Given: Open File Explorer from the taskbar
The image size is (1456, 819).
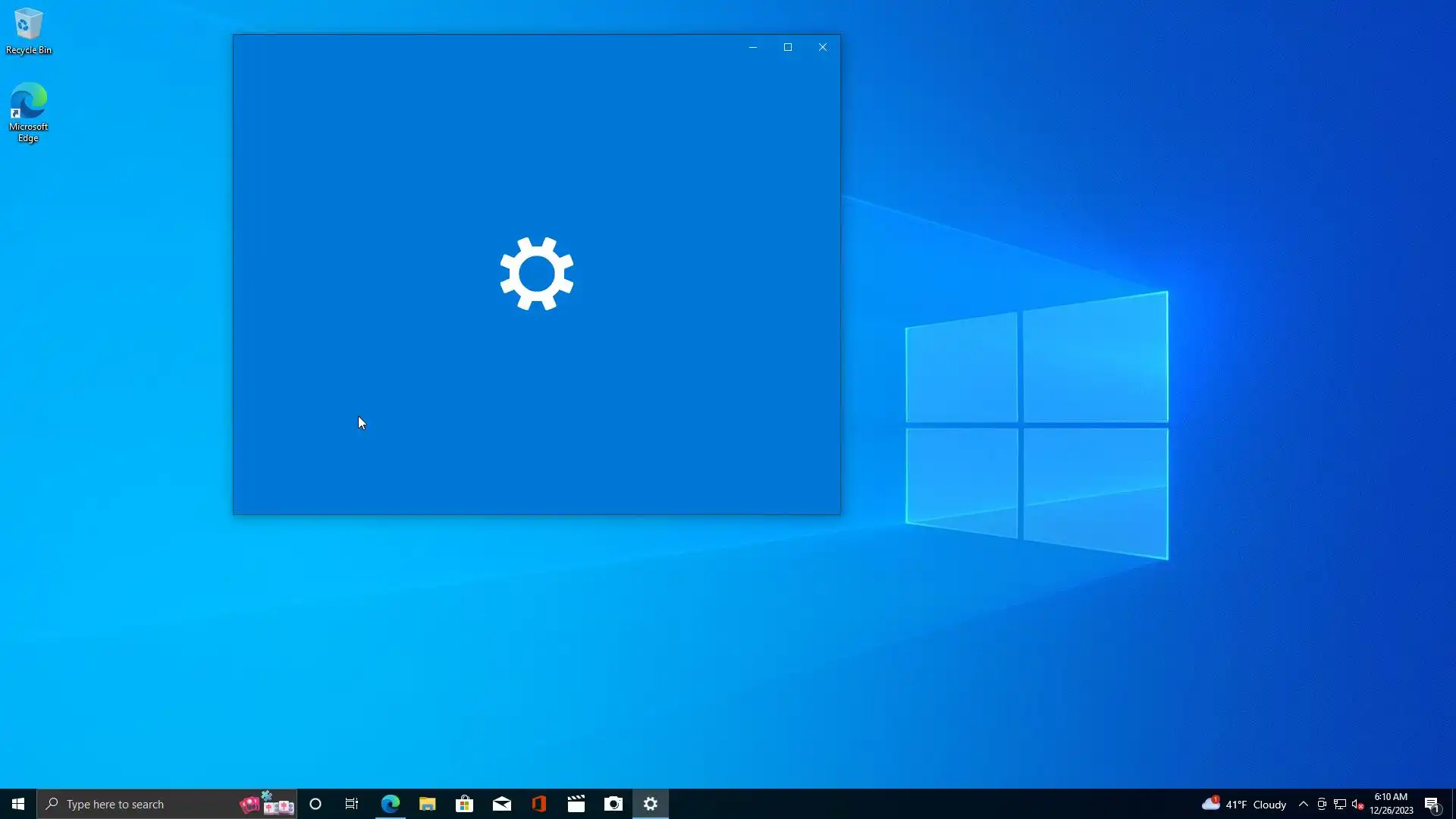Looking at the screenshot, I should pyautogui.click(x=427, y=804).
